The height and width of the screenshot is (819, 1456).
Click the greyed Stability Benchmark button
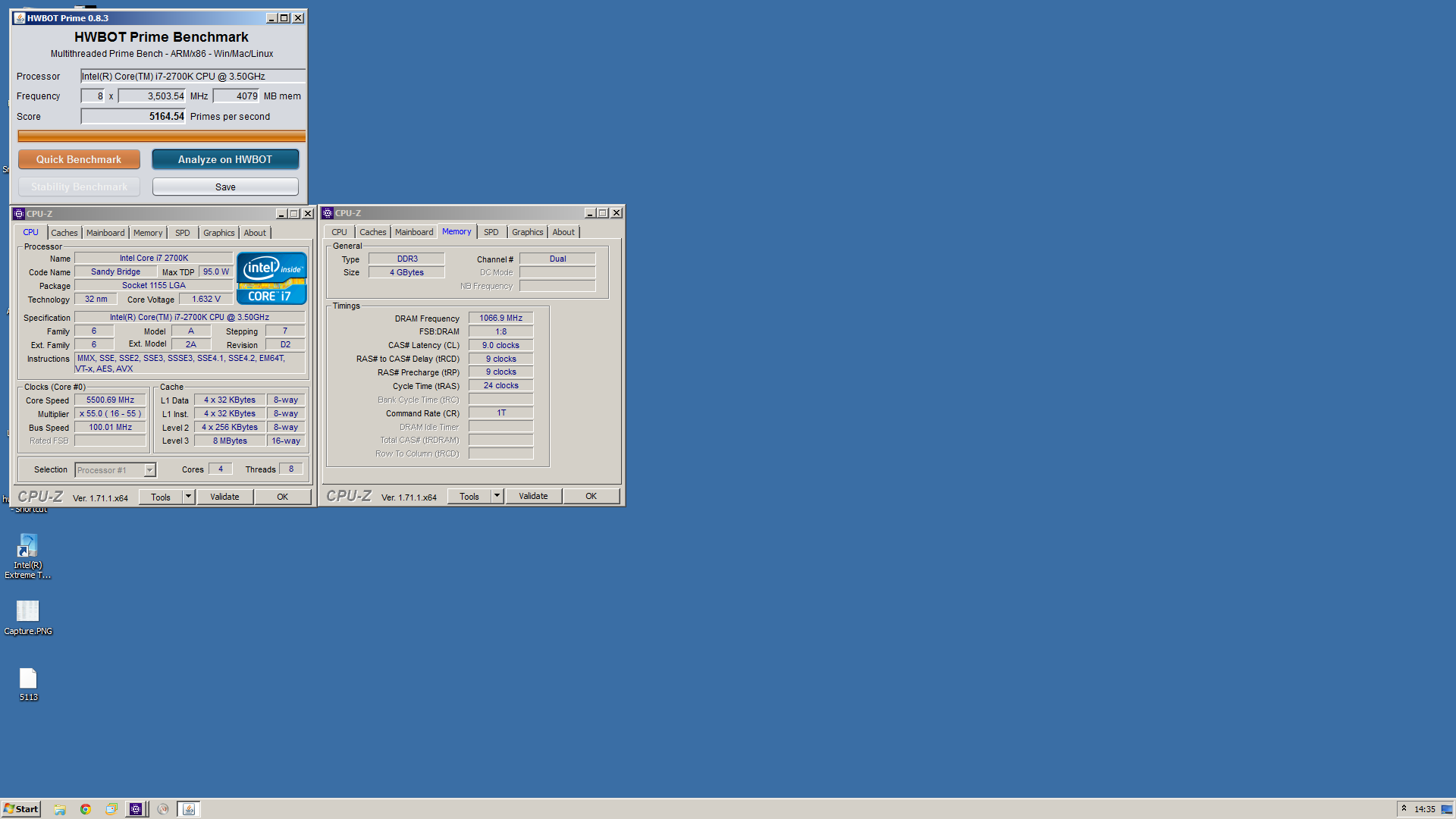(79, 187)
